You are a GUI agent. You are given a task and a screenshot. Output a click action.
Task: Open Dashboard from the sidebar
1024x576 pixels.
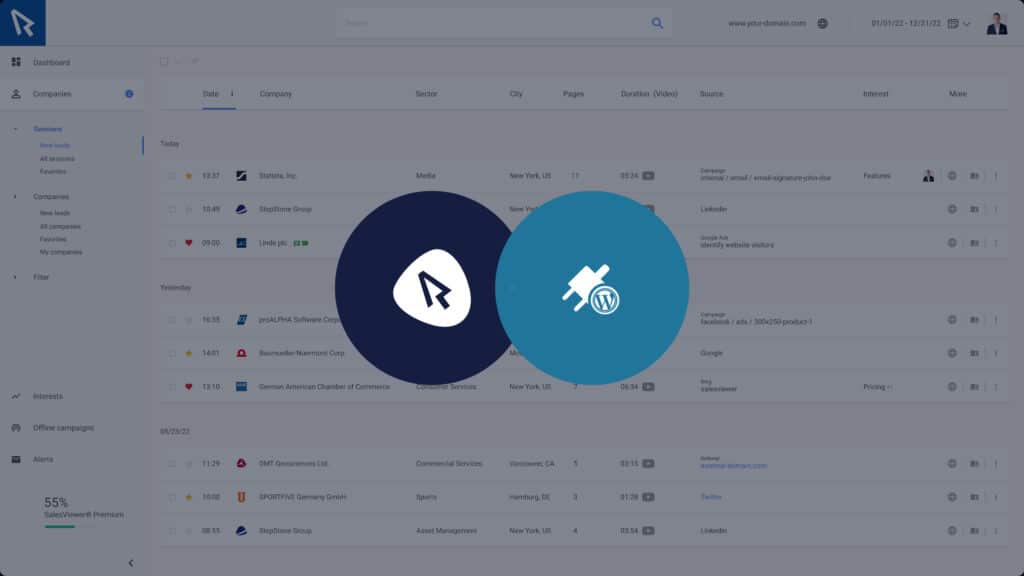point(51,62)
